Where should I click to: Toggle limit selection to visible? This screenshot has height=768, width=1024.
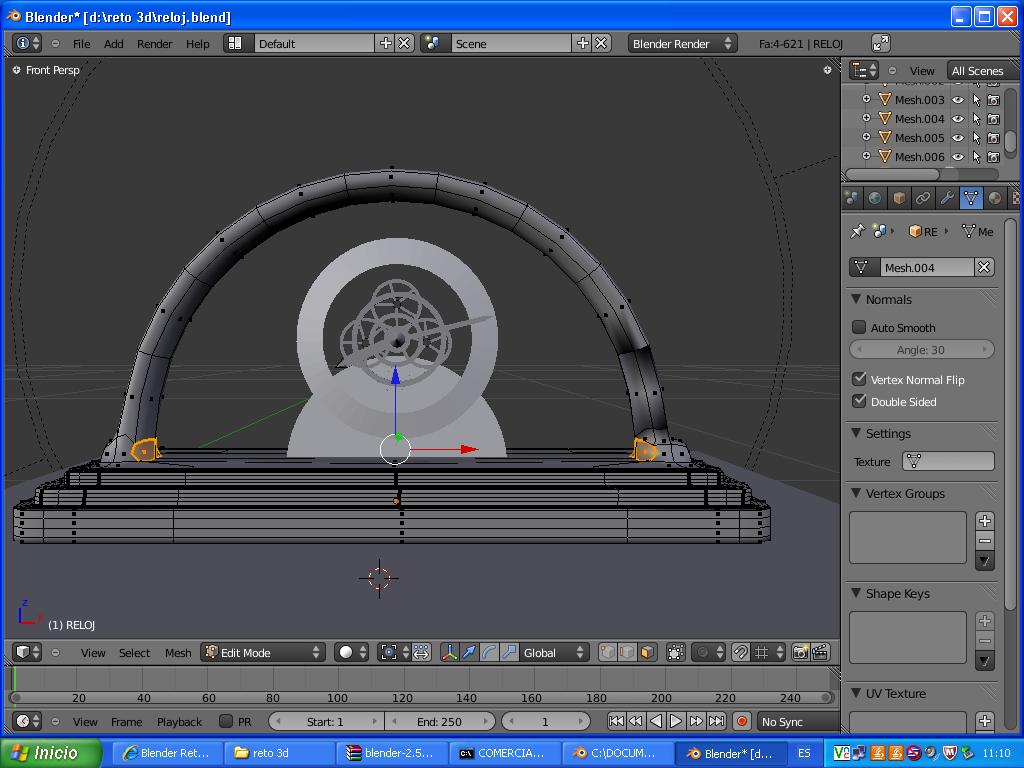coord(676,652)
